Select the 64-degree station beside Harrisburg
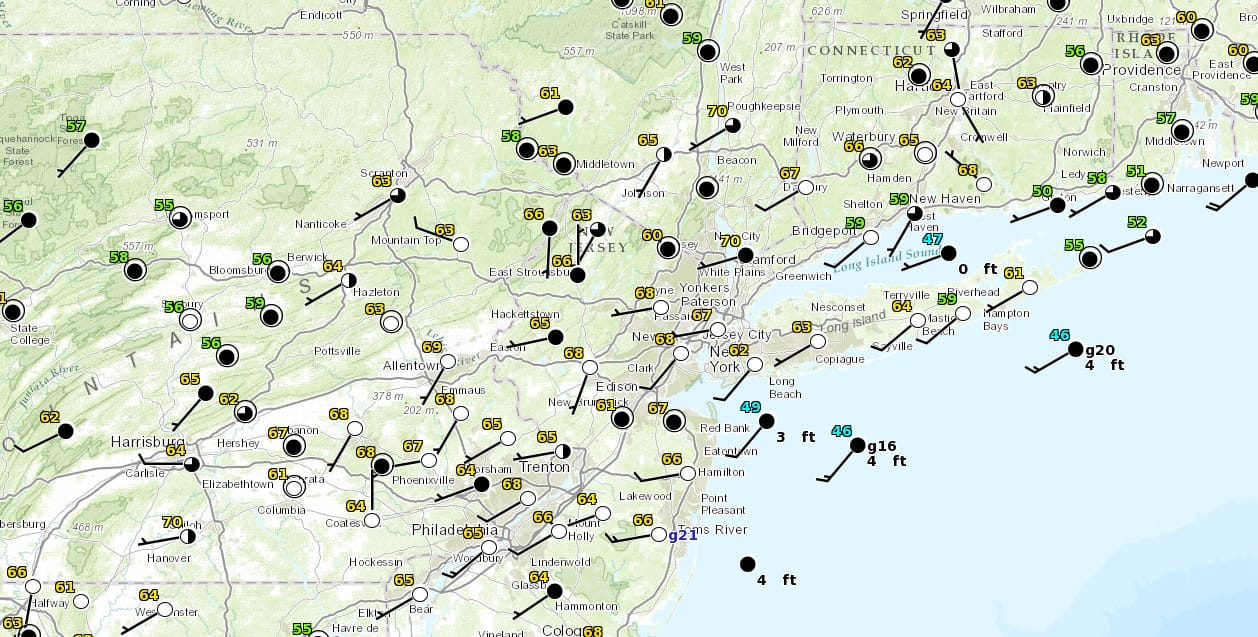1258x637 pixels. pyautogui.click(x=191, y=464)
